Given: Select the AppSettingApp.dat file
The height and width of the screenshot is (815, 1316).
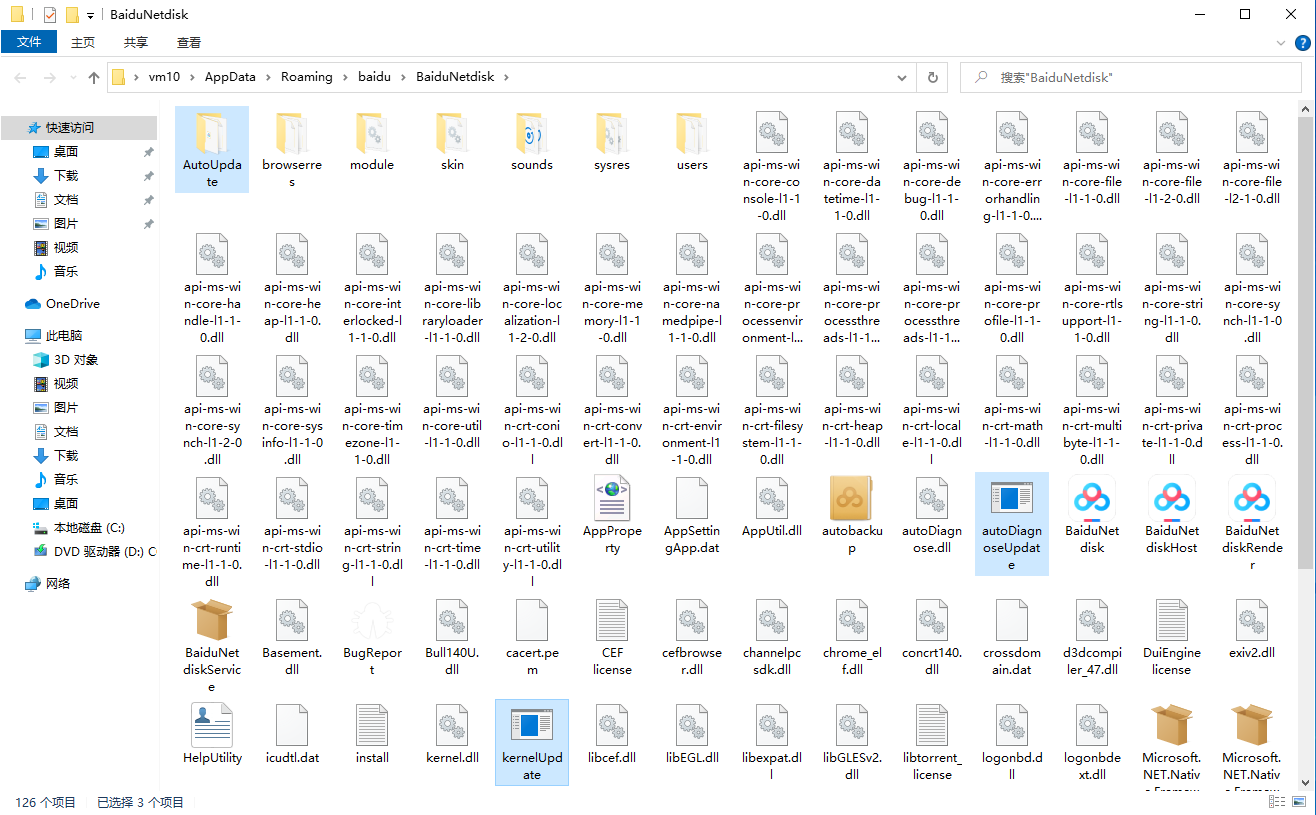Looking at the screenshot, I should click(x=692, y=515).
